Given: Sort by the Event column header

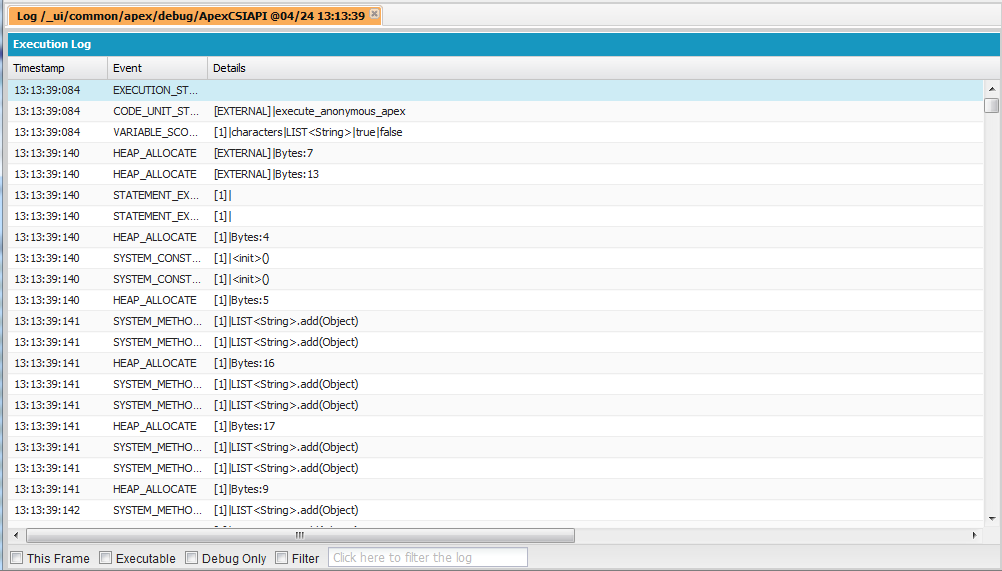Looking at the screenshot, I should (157, 68).
